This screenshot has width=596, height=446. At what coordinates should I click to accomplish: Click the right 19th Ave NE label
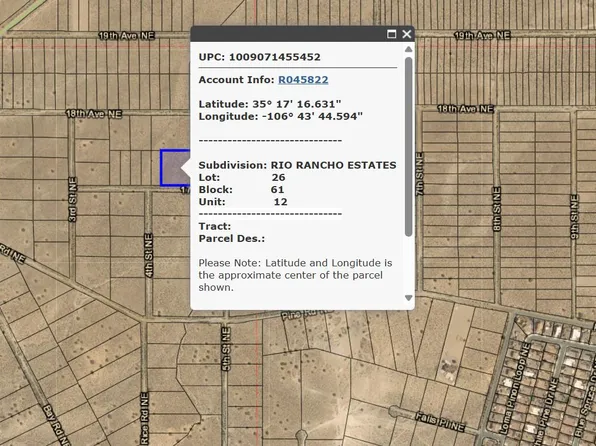(x=482, y=35)
